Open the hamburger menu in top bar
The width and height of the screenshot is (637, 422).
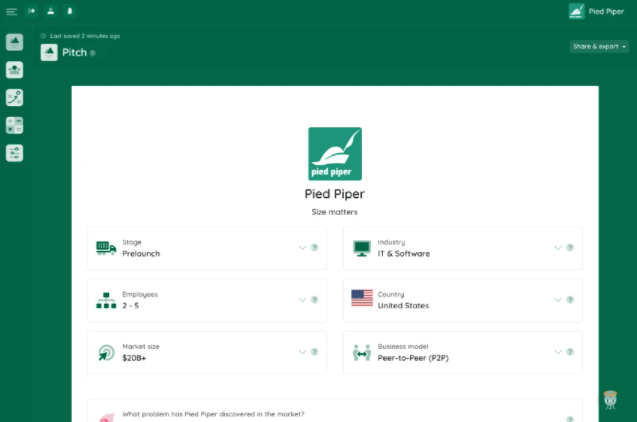[x=12, y=11]
